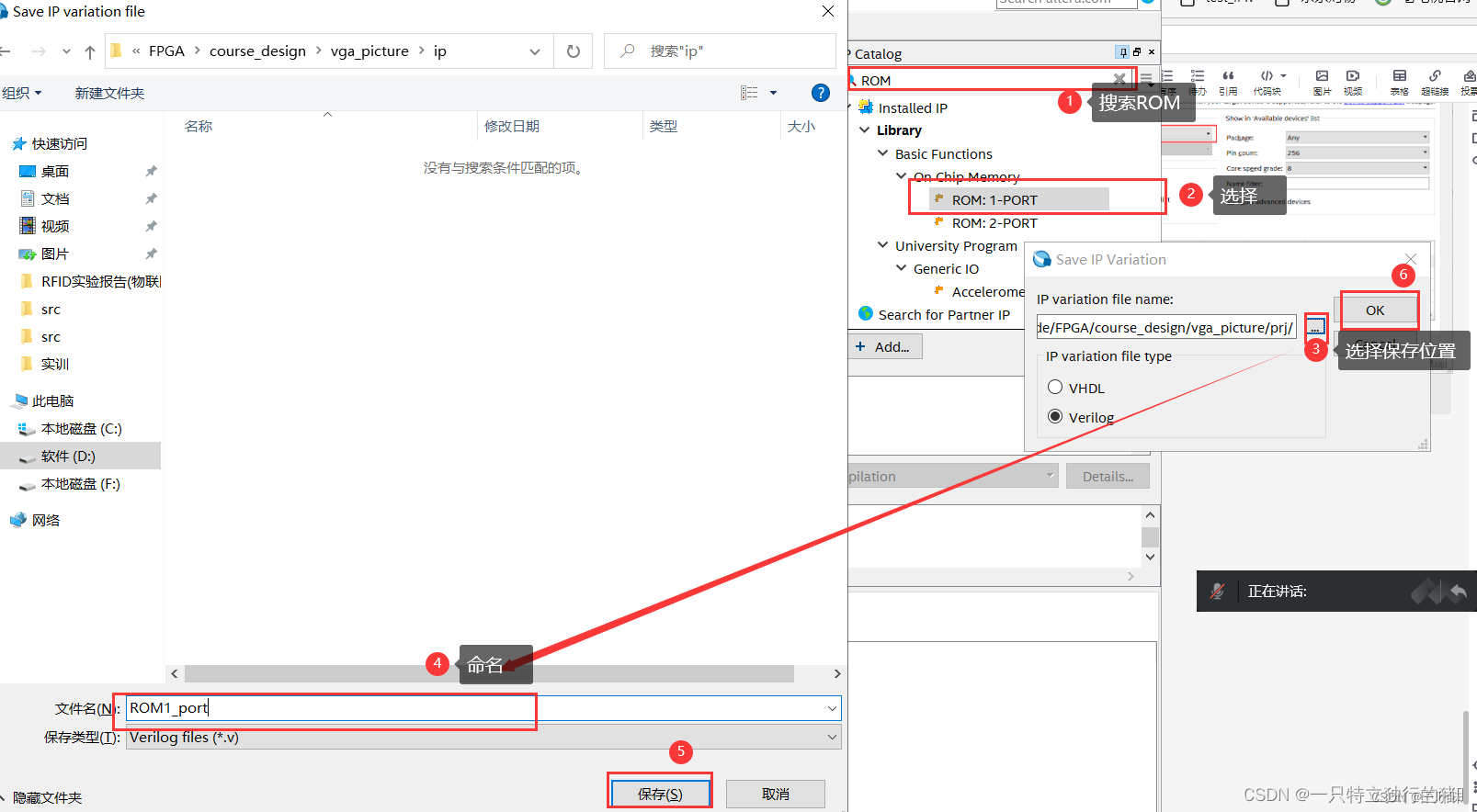Insert table (表格) in editor toolbar
Image resolution: width=1477 pixels, height=812 pixels.
[1399, 83]
